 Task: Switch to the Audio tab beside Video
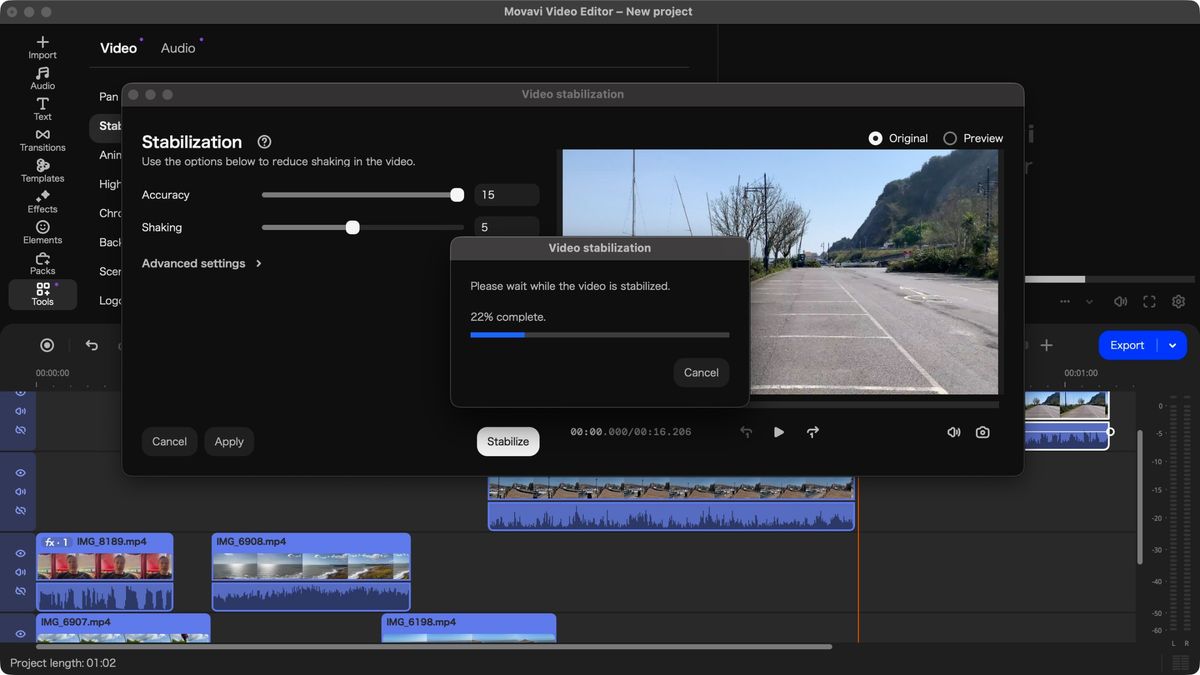[x=178, y=48]
